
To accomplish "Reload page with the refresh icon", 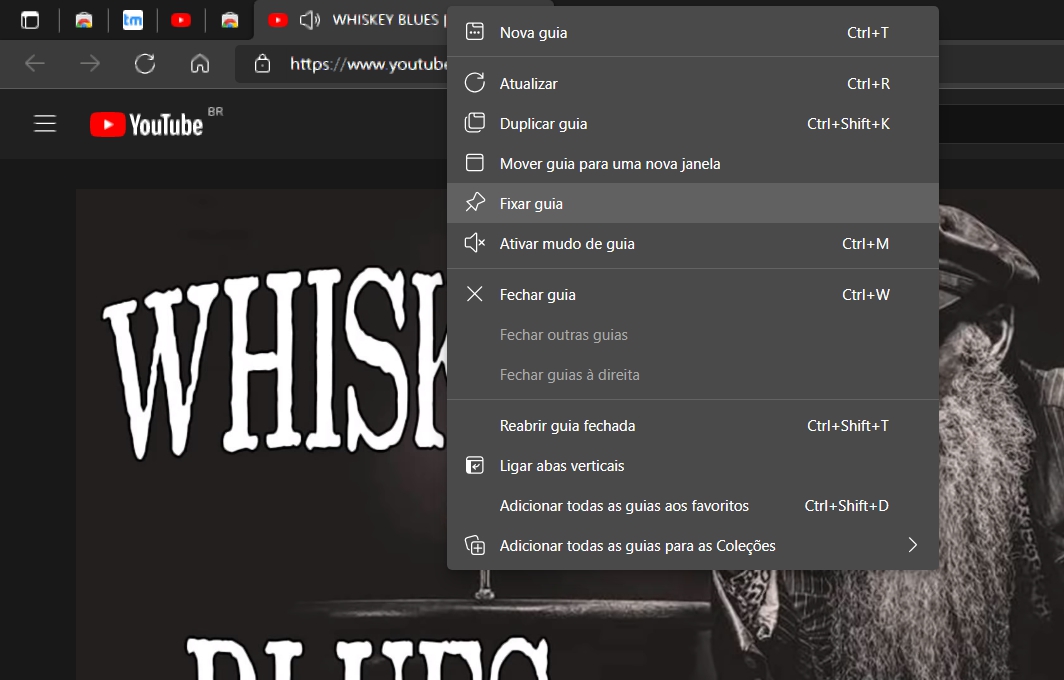I will point(145,64).
